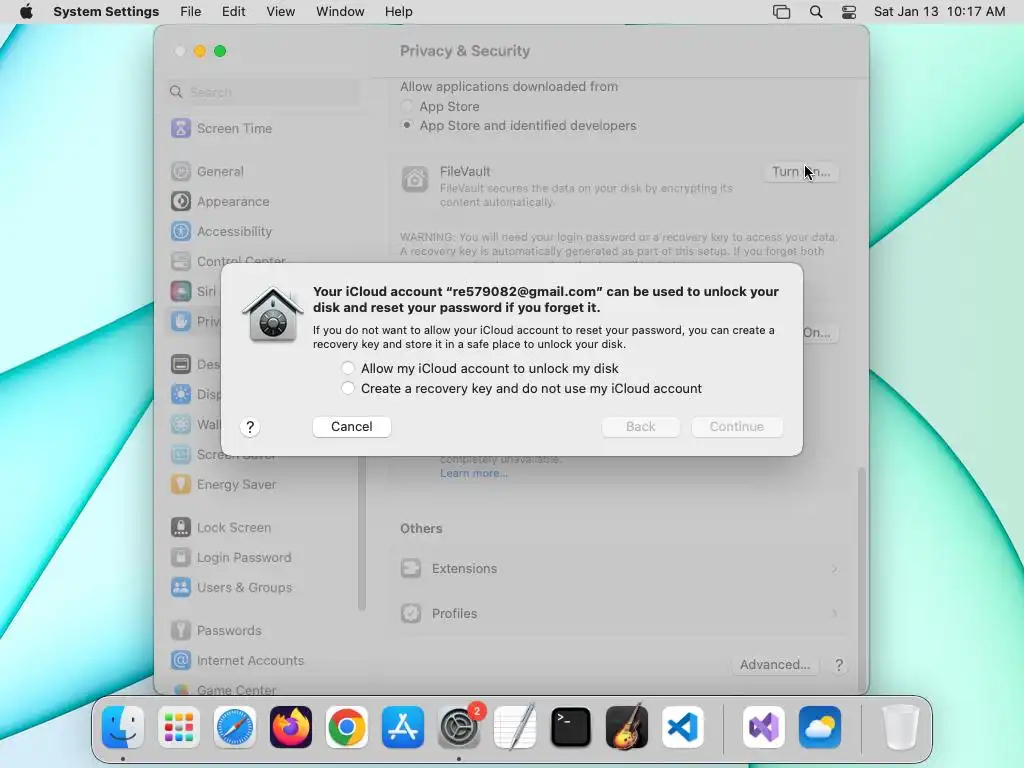Launch GarageBand from the Dock
This screenshot has height=768, width=1024.
pos(627,727)
